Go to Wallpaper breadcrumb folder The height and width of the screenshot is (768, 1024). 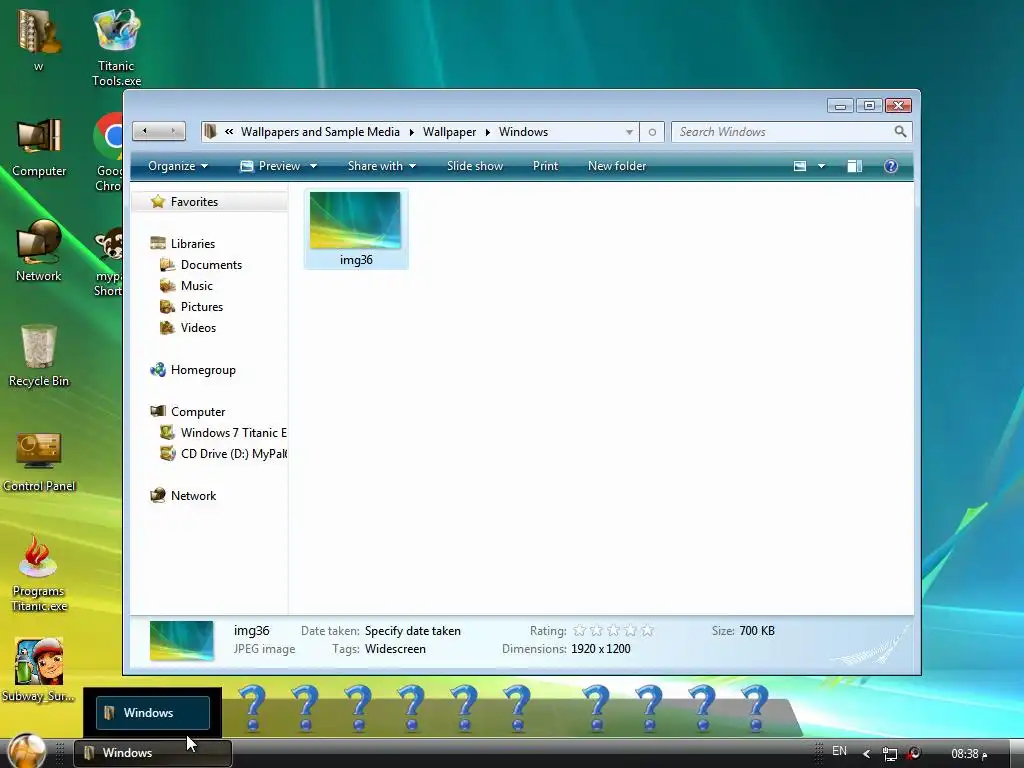pos(449,131)
